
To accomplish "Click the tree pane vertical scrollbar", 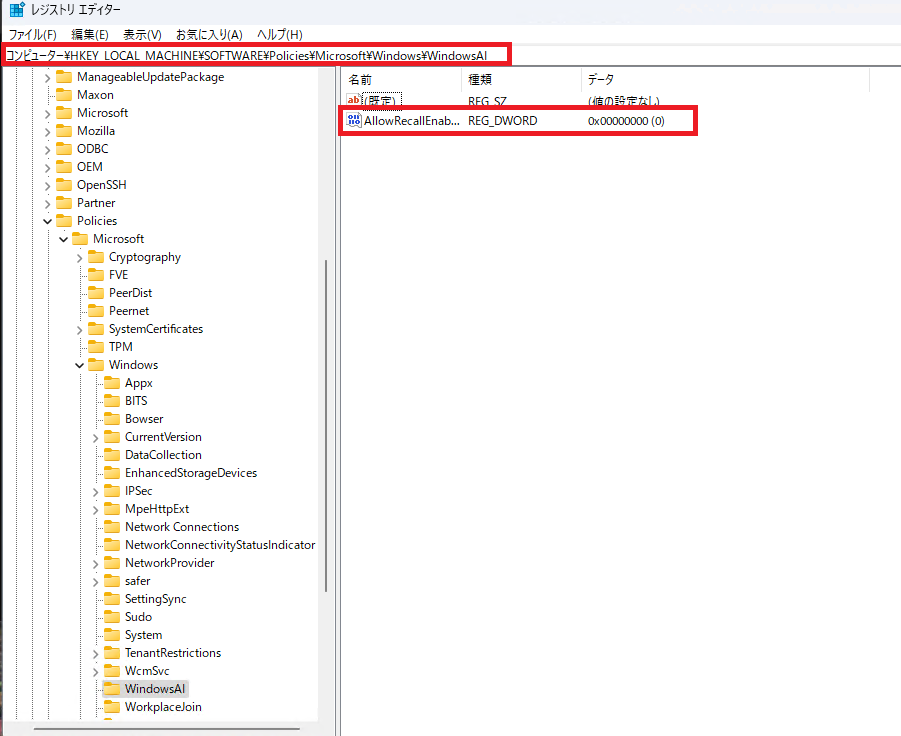I will point(326,426).
